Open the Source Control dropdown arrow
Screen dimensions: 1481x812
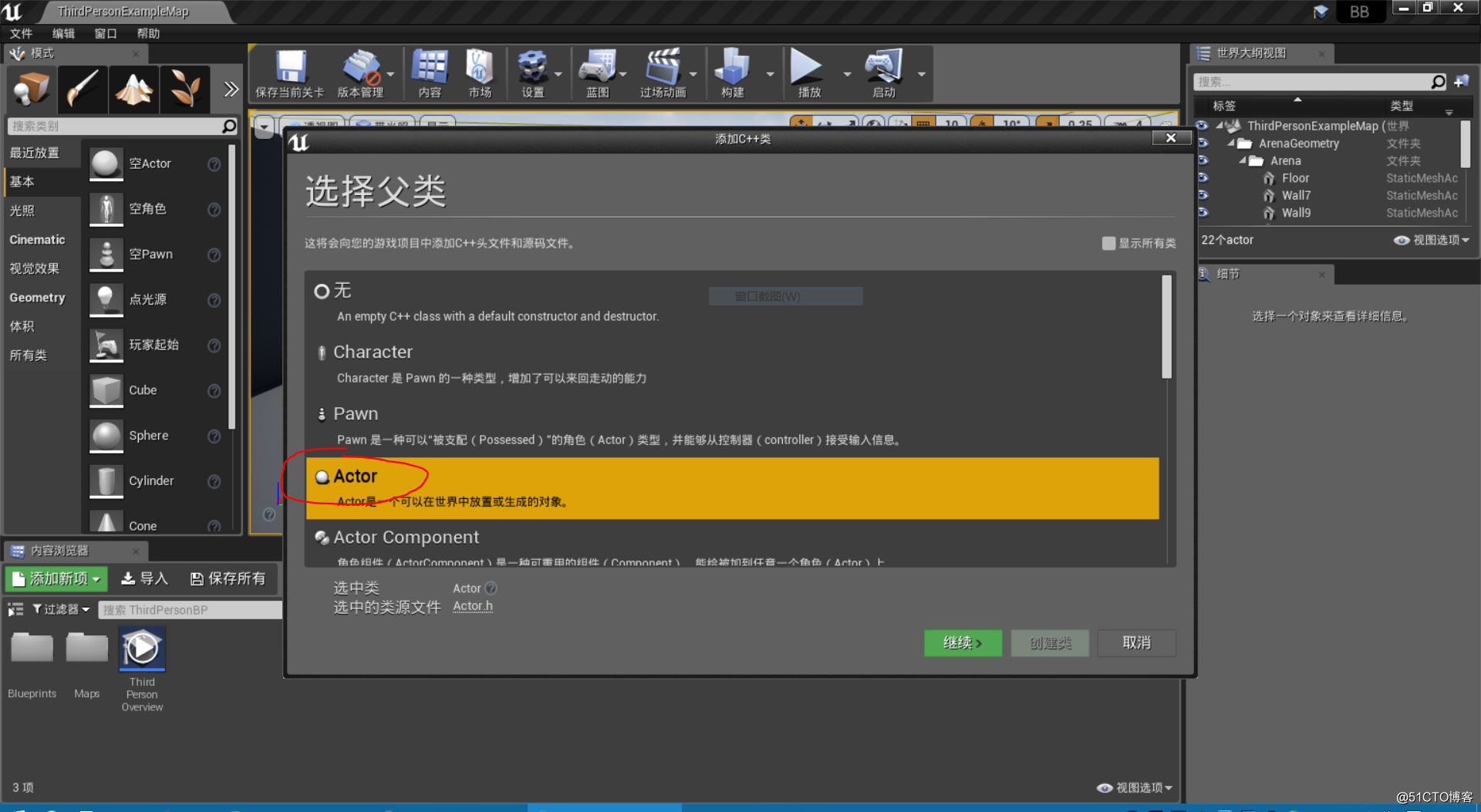click(391, 74)
